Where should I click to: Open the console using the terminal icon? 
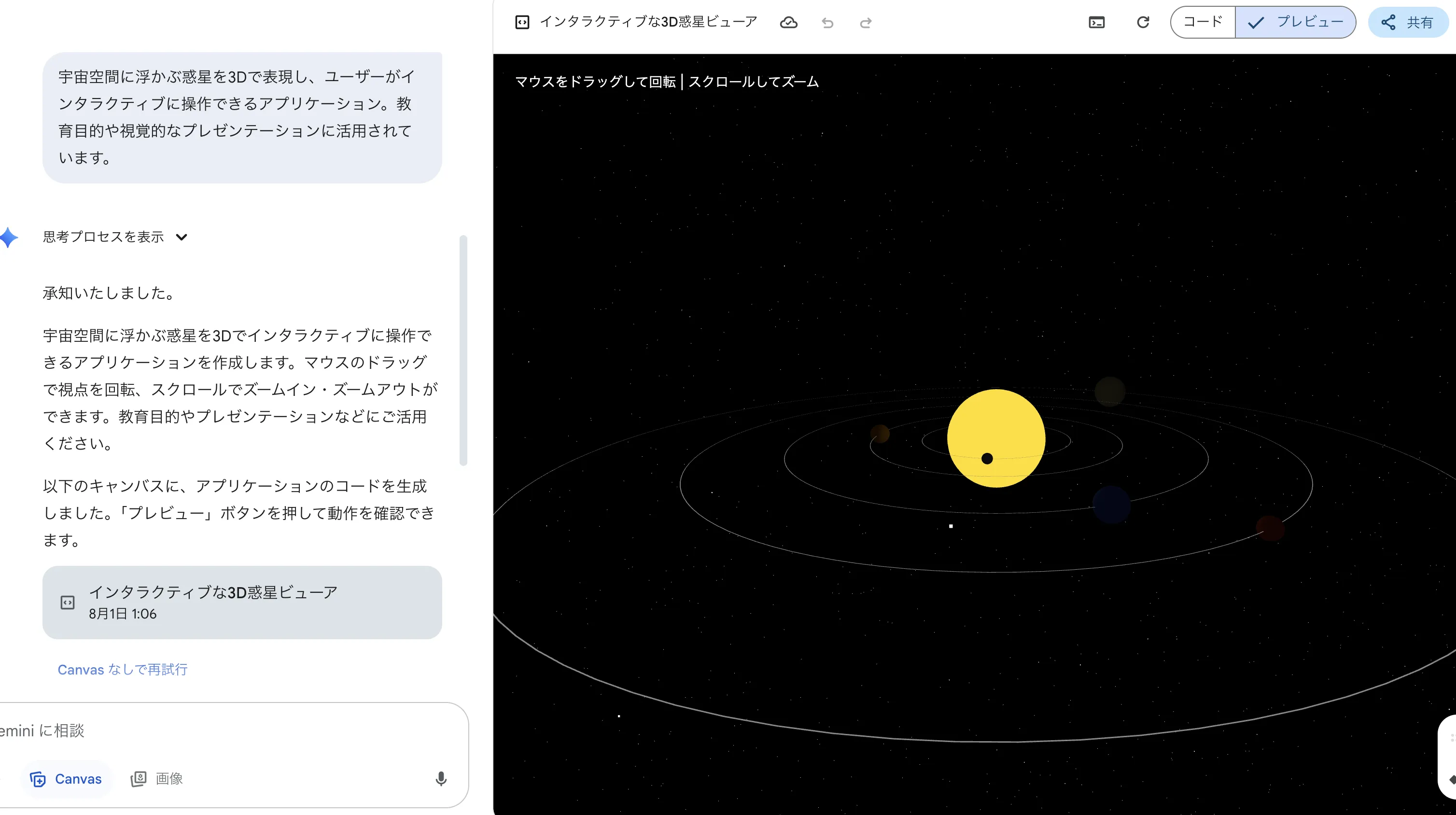point(1097,21)
